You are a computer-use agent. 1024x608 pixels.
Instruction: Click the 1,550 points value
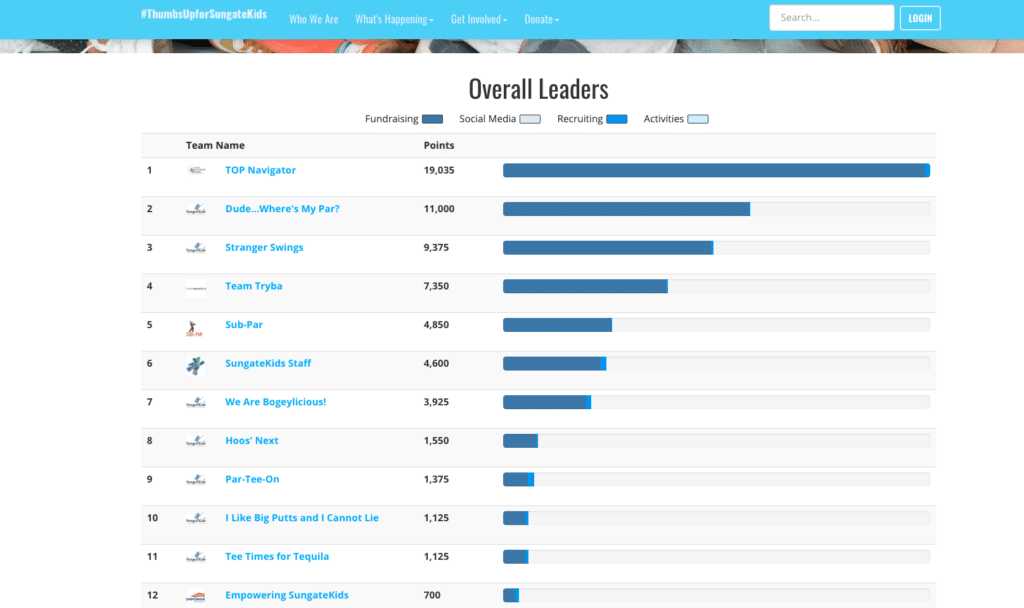[436, 440]
